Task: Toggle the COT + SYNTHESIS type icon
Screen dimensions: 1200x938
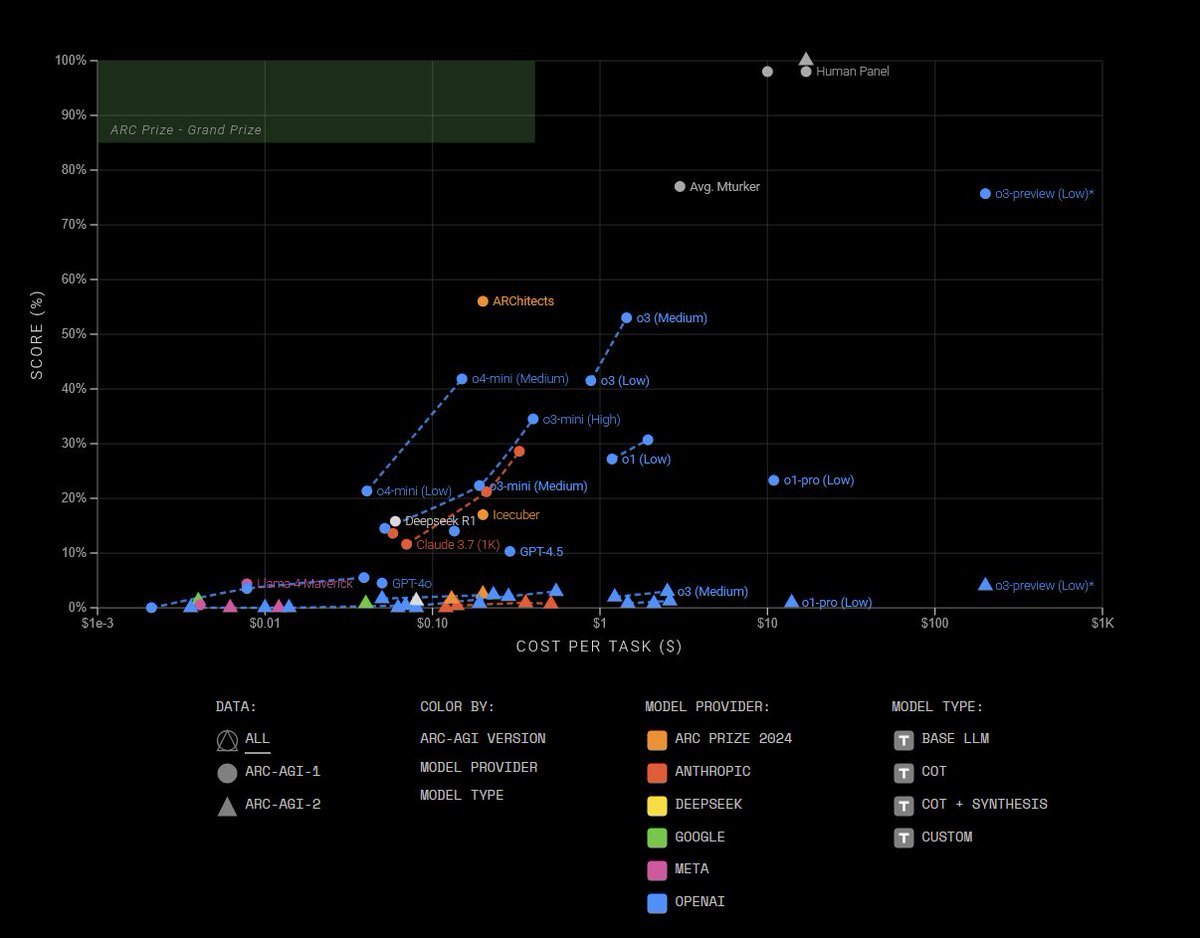Action: [903, 804]
